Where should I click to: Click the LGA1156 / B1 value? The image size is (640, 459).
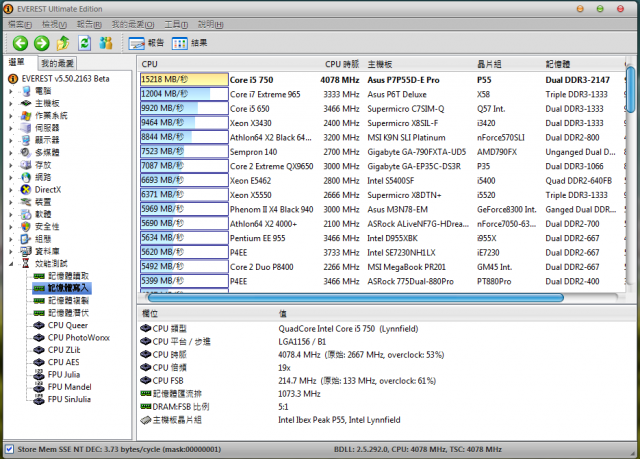(302, 341)
